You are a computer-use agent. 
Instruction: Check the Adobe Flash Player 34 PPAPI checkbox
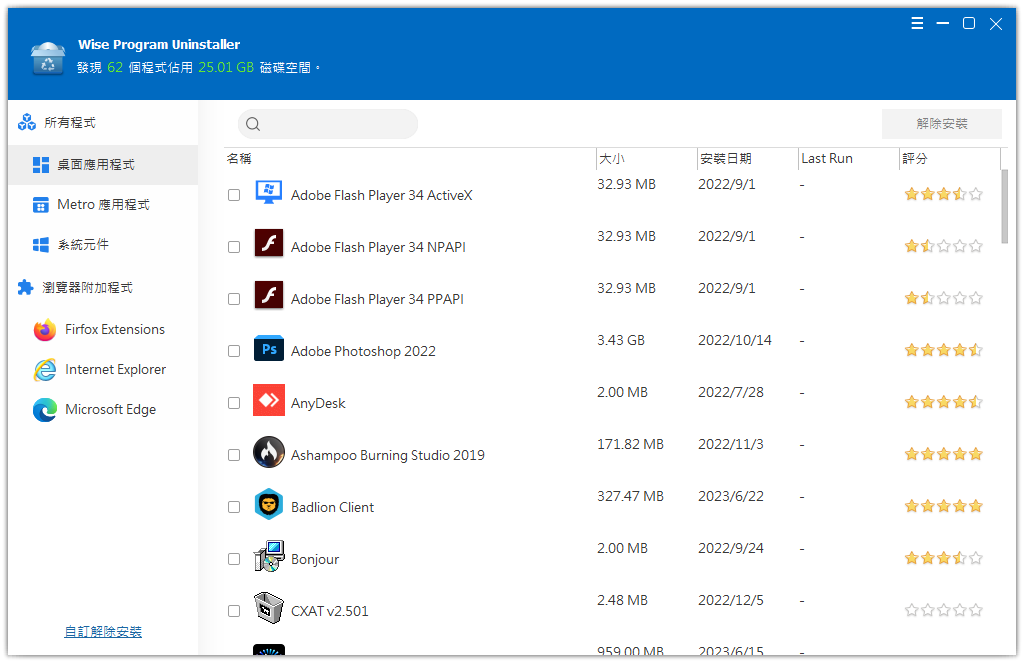[234, 299]
